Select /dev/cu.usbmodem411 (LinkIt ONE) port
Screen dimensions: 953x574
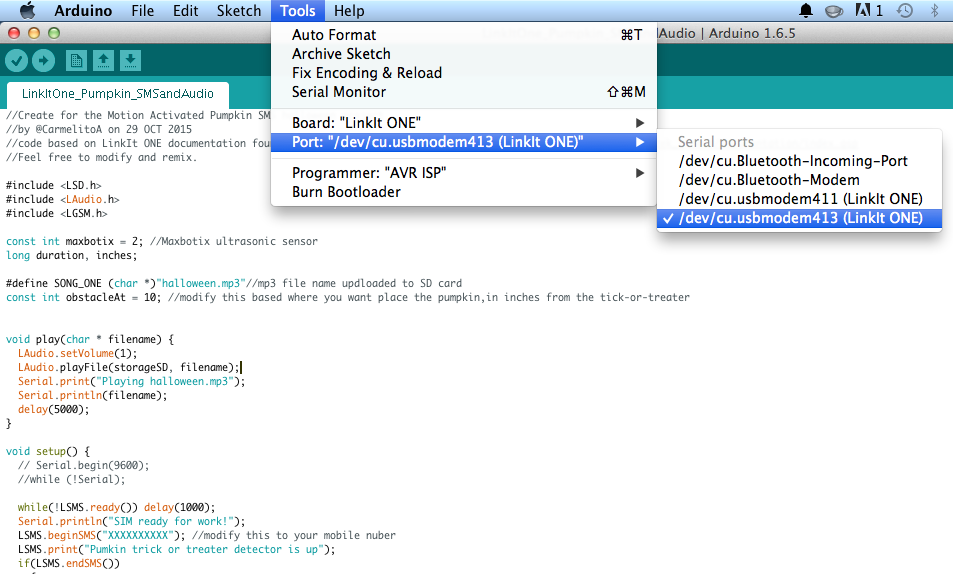pos(799,199)
